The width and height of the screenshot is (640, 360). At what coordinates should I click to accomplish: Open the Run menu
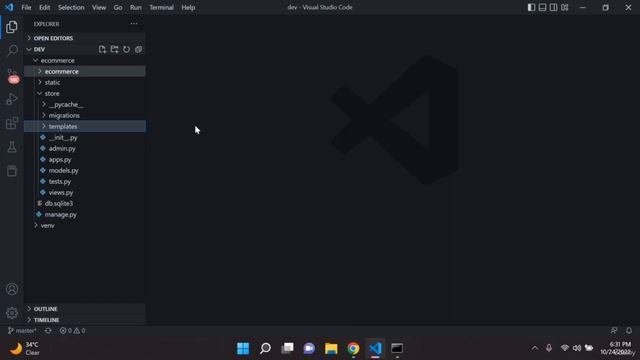click(x=136, y=7)
